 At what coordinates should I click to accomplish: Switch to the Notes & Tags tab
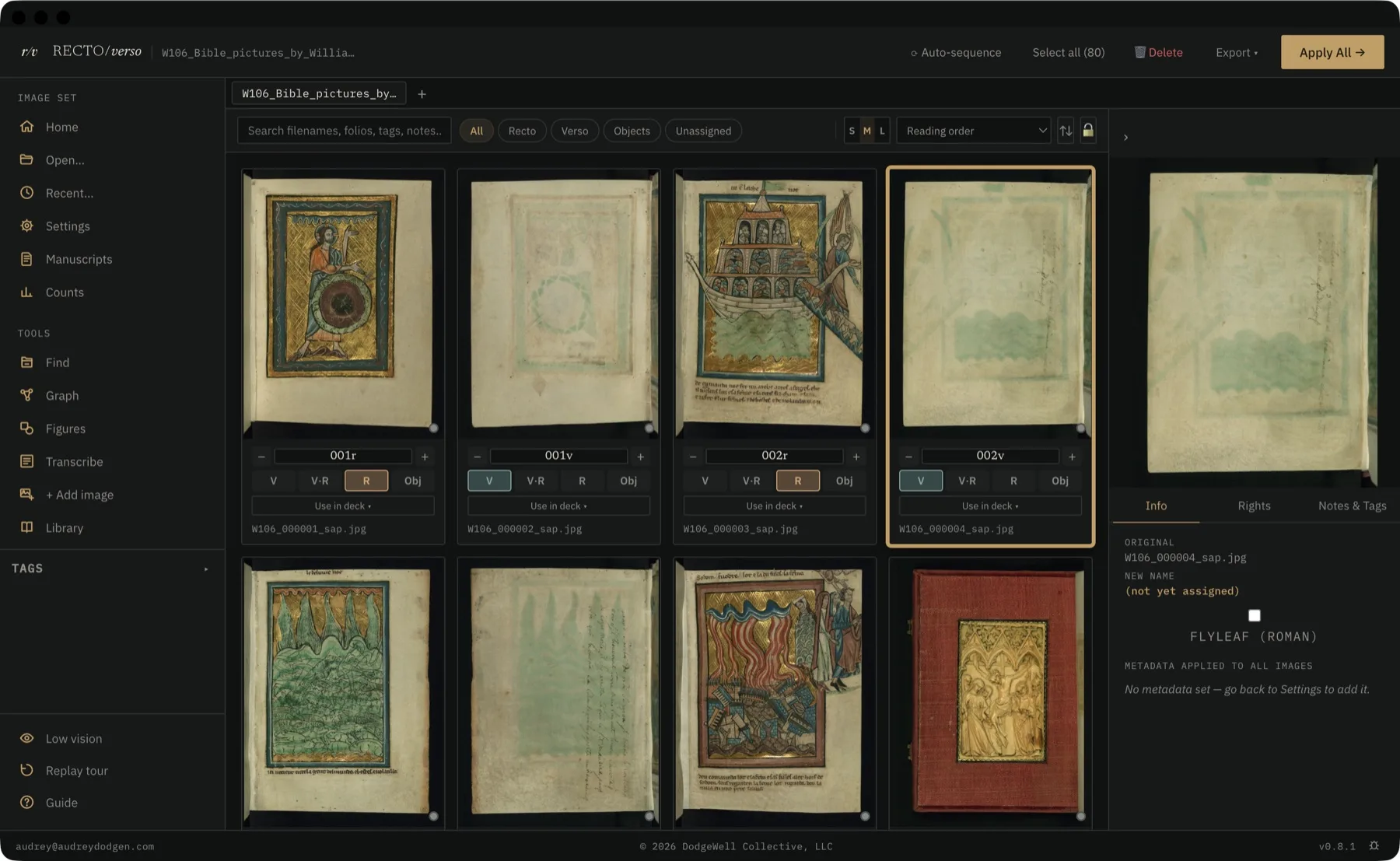(x=1352, y=506)
